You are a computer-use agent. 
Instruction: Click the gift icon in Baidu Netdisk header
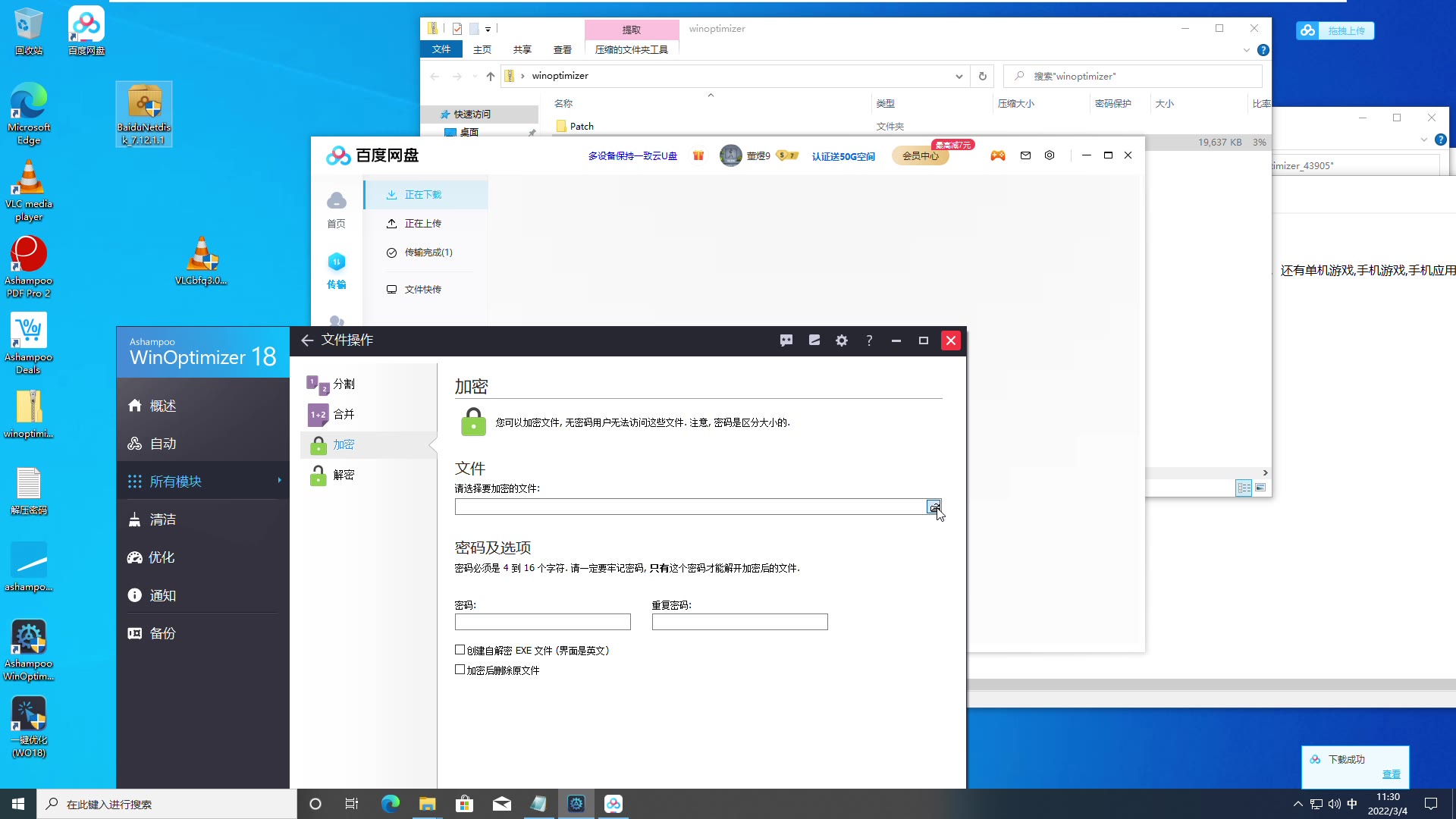point(698,155)
